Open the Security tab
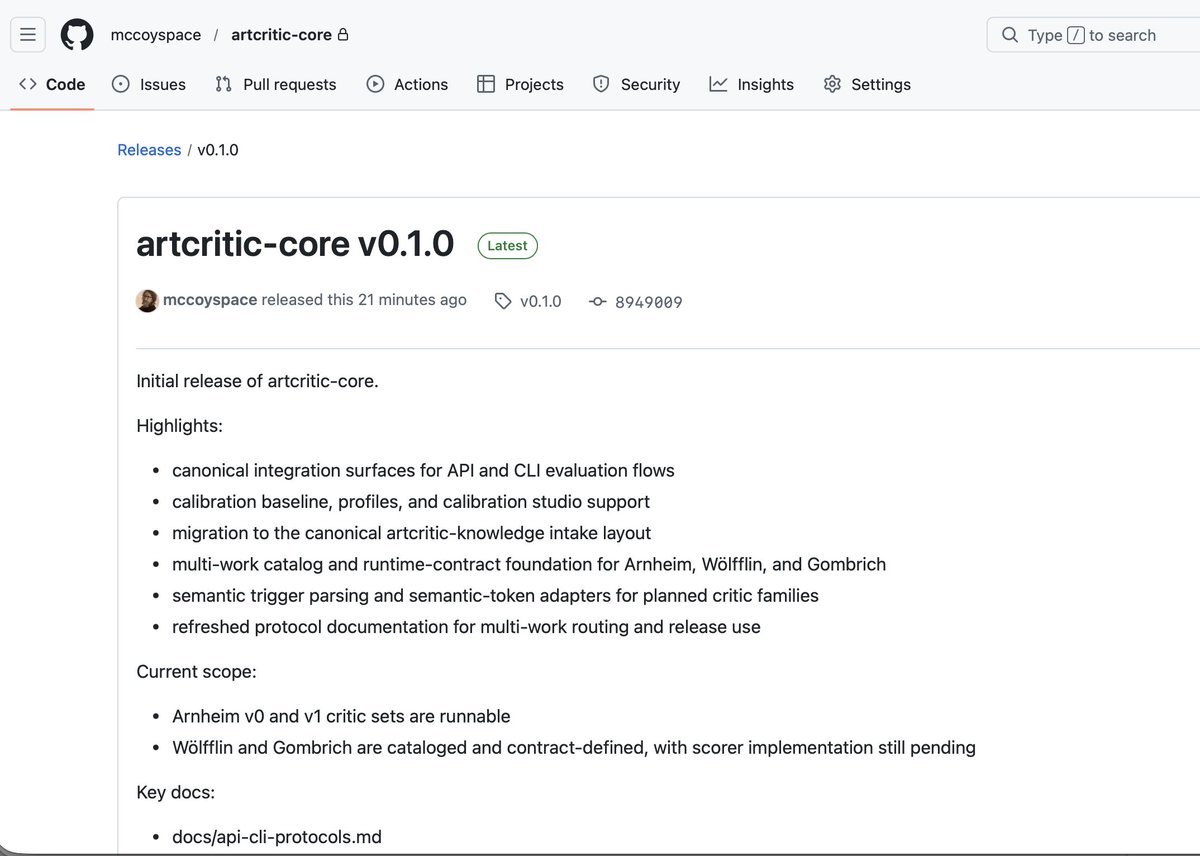This screenshot has width=1200, height=856. coord(636,84)
